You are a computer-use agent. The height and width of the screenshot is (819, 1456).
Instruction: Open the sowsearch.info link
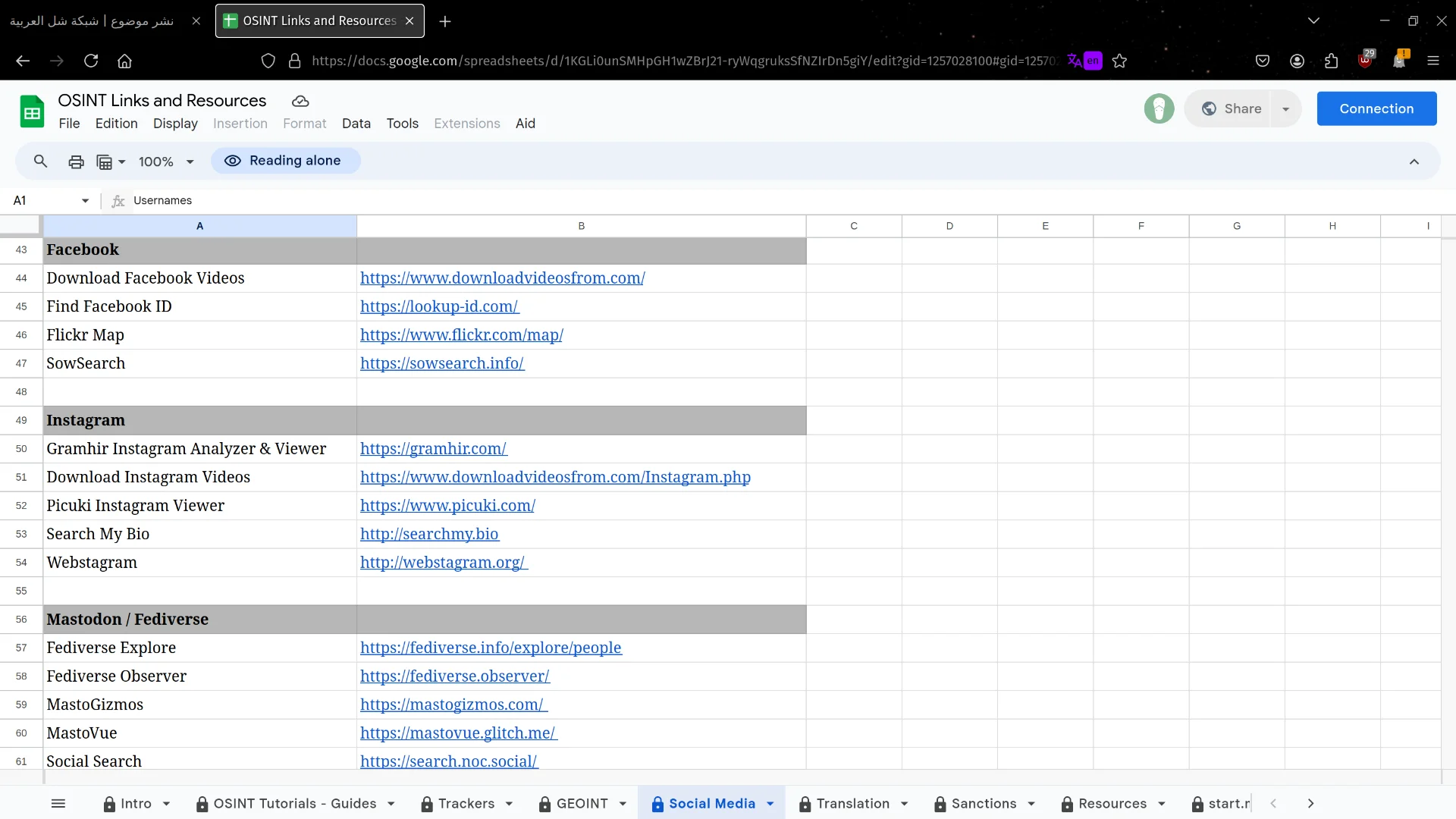point(442,363)
